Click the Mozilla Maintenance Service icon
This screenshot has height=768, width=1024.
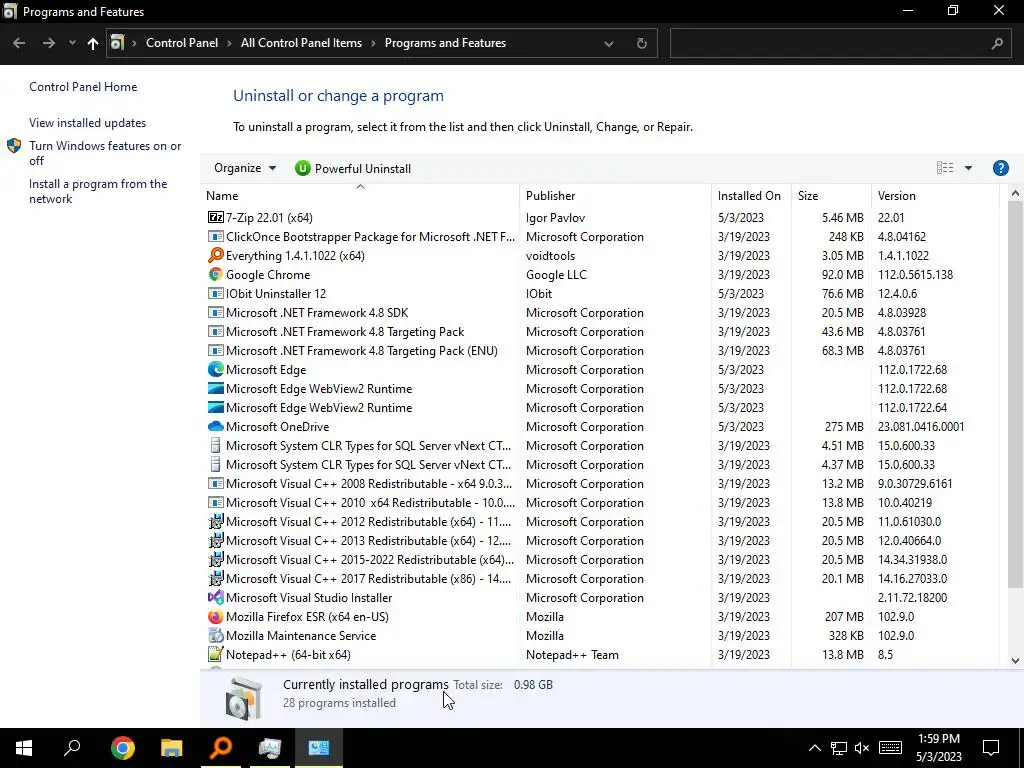216,635
